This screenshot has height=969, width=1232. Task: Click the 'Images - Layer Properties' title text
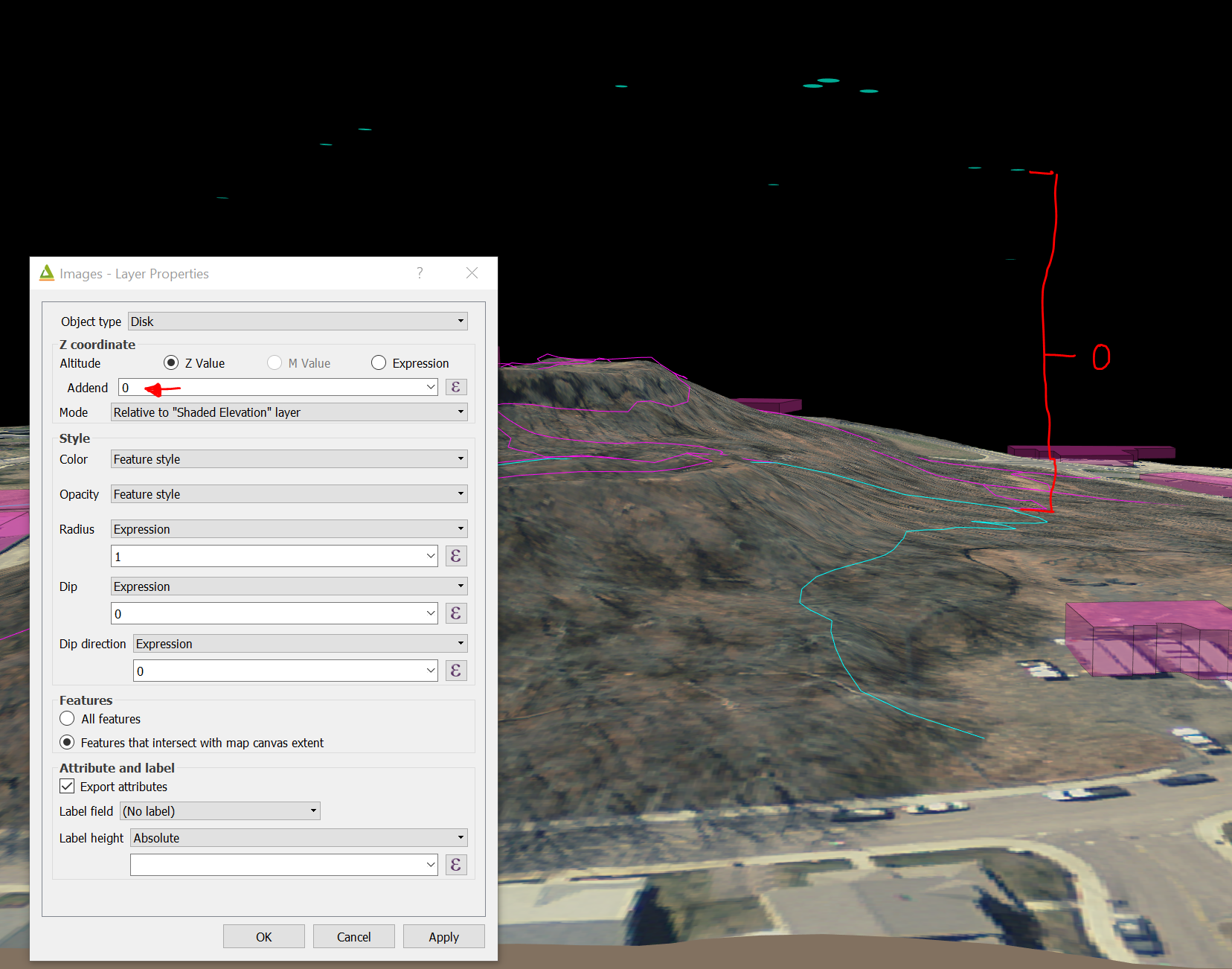coord(134,274)
